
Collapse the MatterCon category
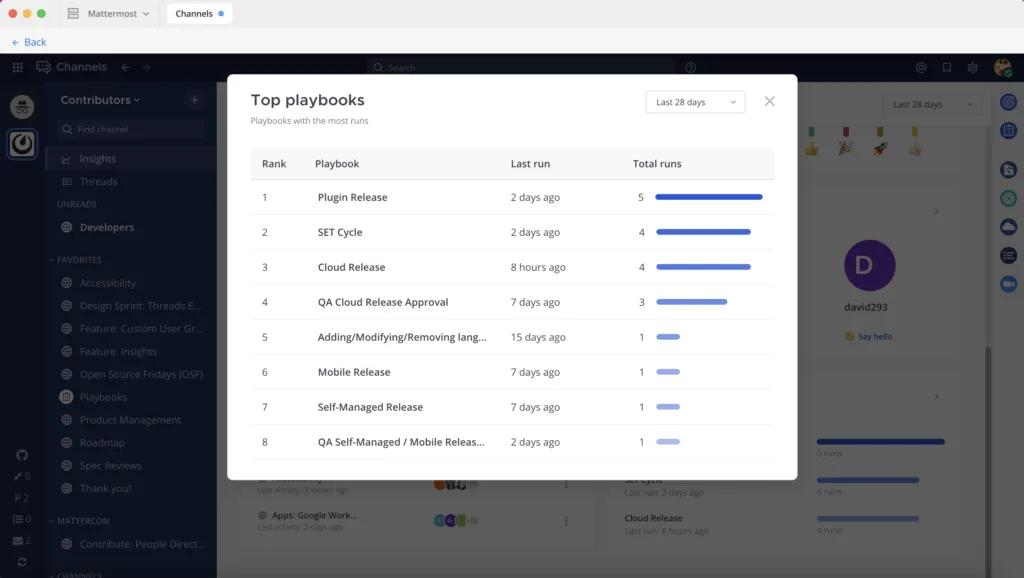point(79,521)
